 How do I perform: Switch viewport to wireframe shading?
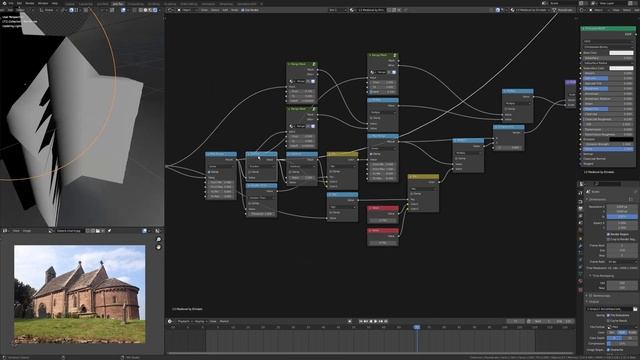click(x=141, y=10)
